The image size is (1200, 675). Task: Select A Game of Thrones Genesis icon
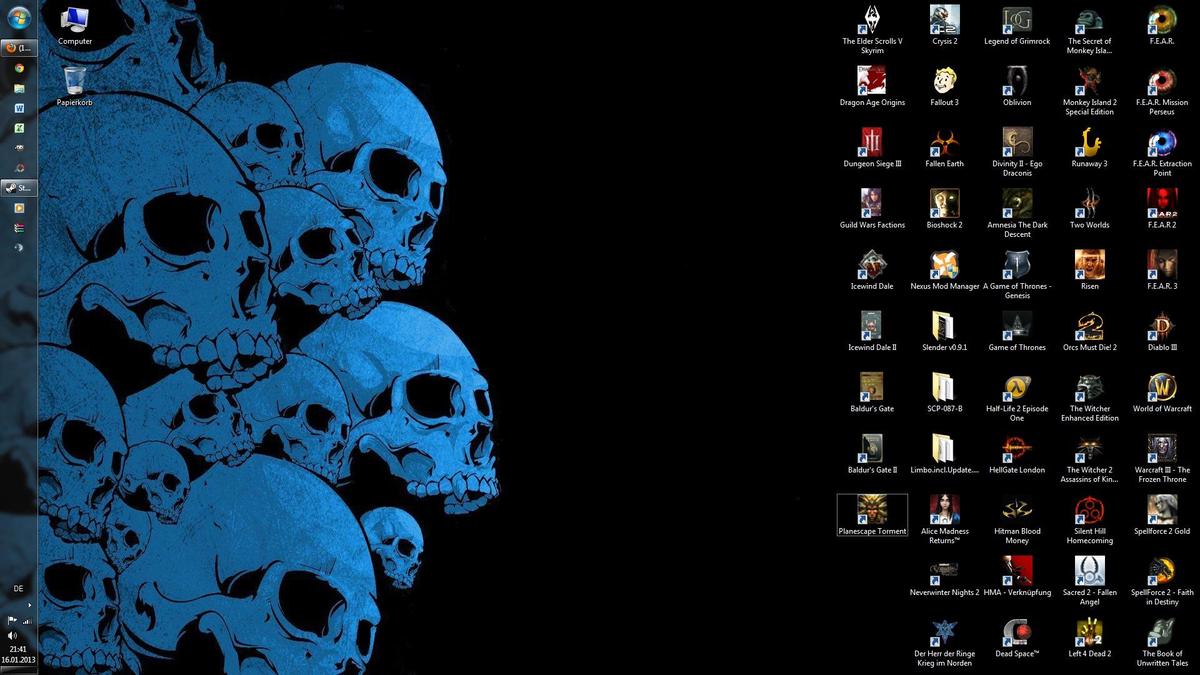click(x=1017, y=275)
